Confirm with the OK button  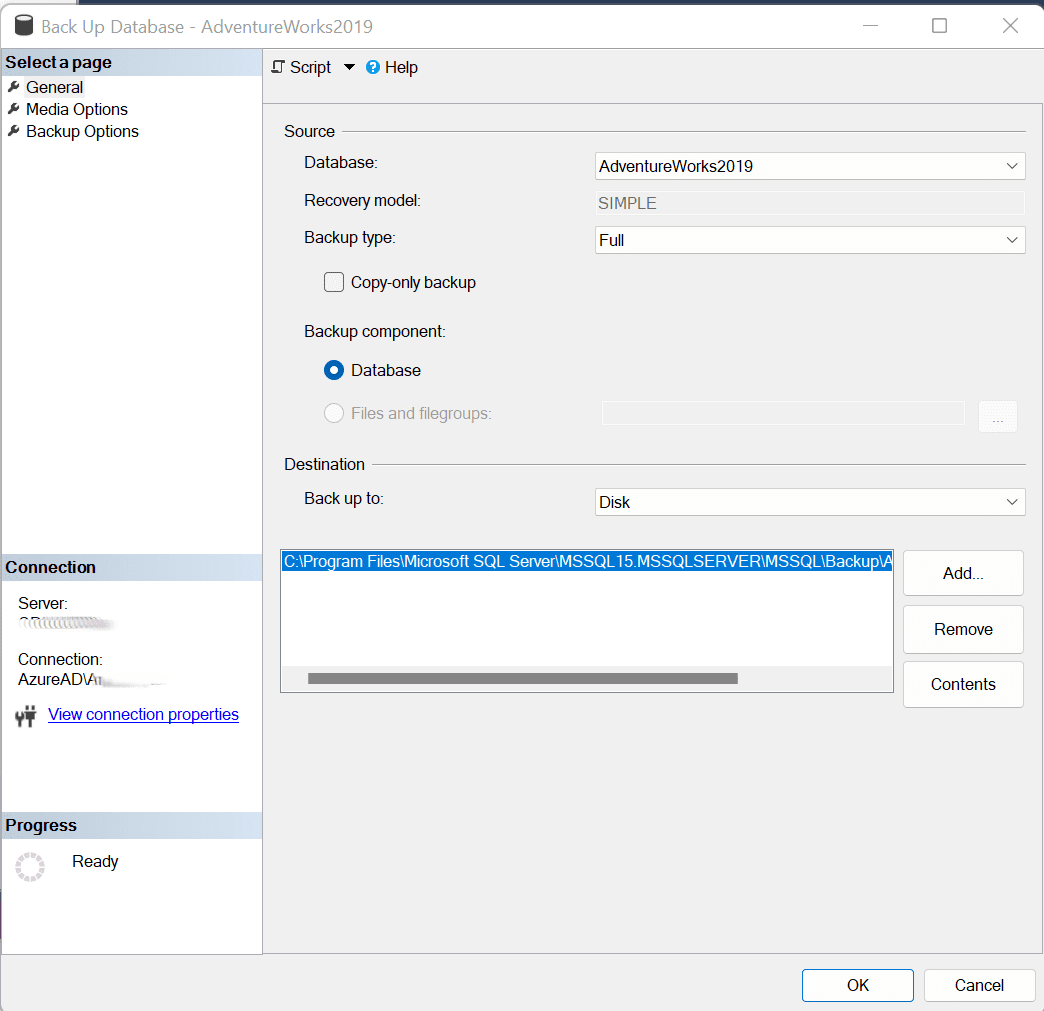[x=858, y=985]
